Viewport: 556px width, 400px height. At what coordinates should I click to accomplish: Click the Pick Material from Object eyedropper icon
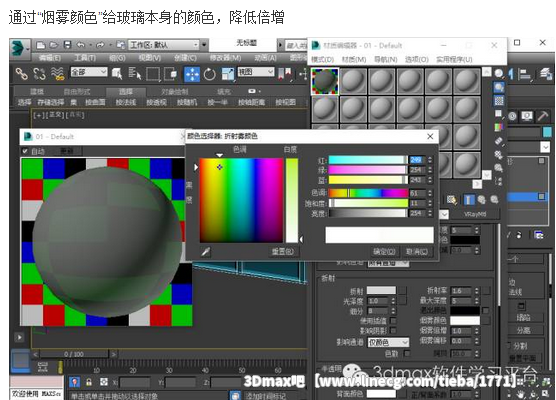click(x=451, y=200)
